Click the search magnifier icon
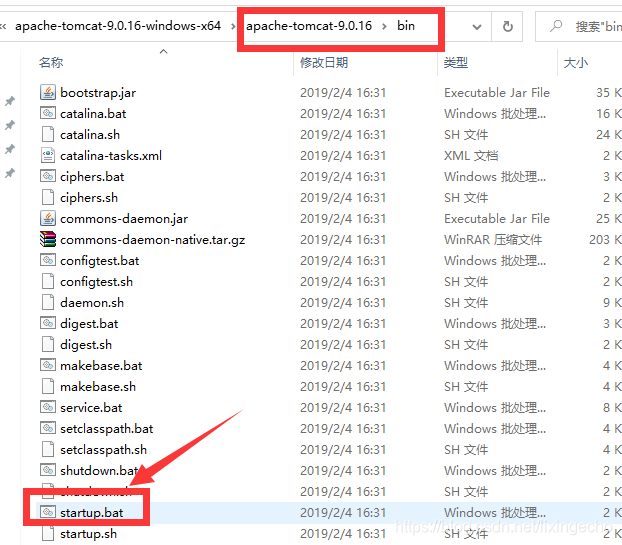 [x=556, y=26]
